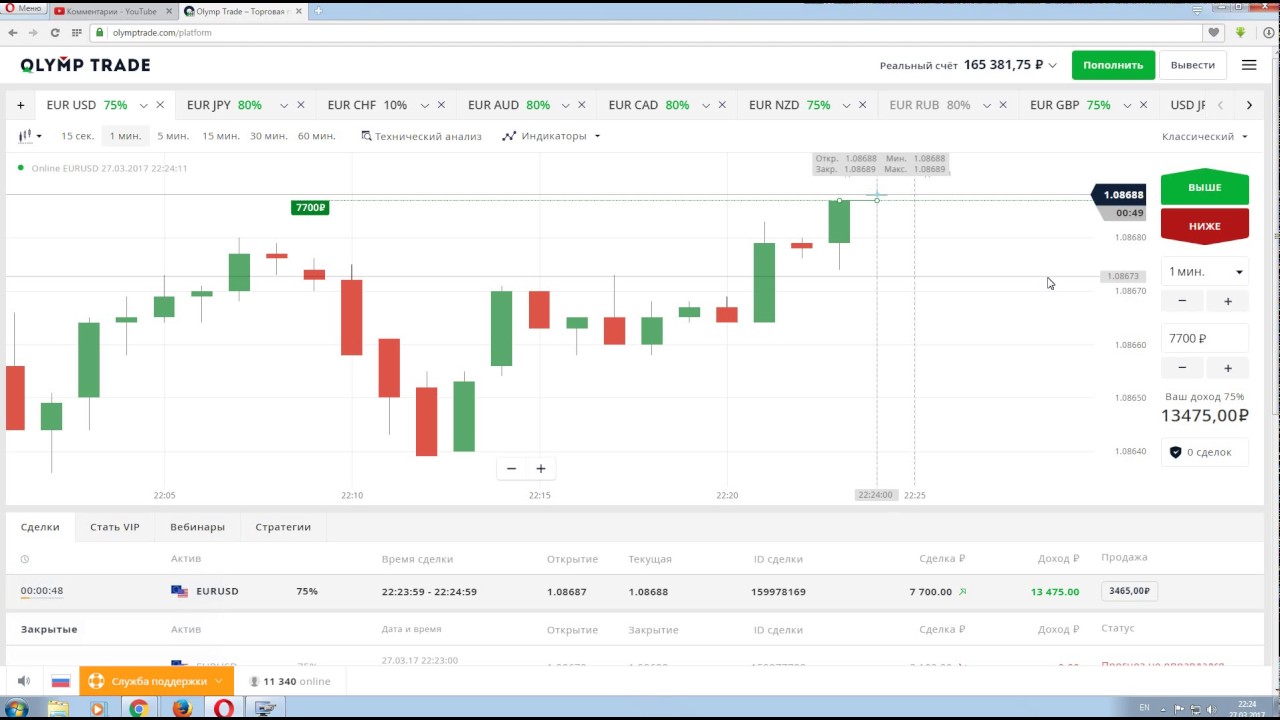Sell open trade for 3465,00₽

[1129, 591]
